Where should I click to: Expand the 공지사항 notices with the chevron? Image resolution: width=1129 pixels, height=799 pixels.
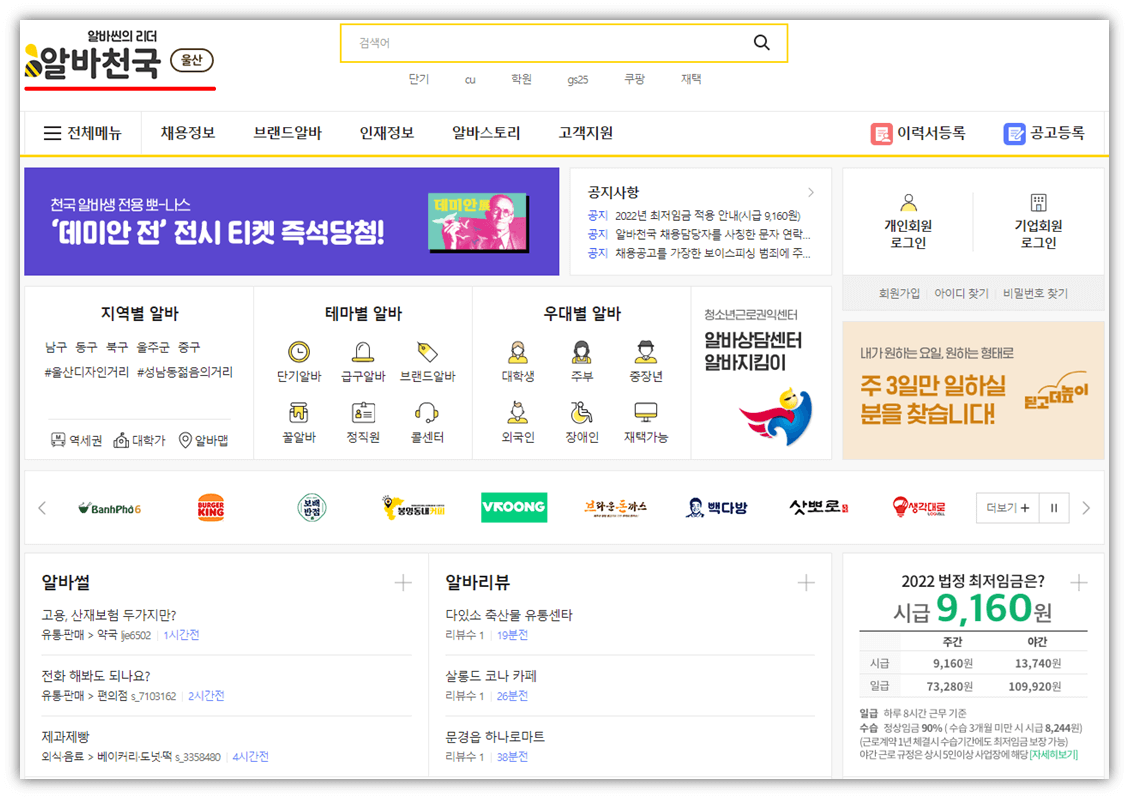pyautogui.click(x=811, y=192)
